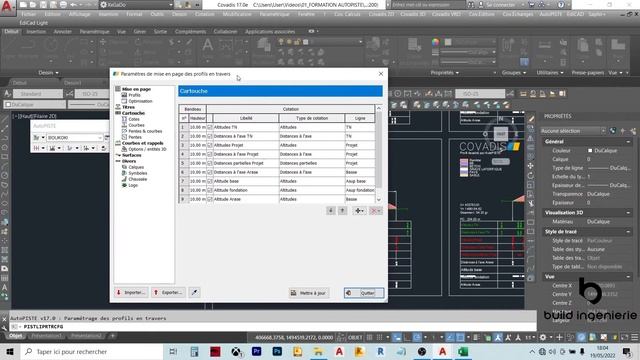
Task: Click the eyedropper pick button in dialog
Action: pos(194,292)
